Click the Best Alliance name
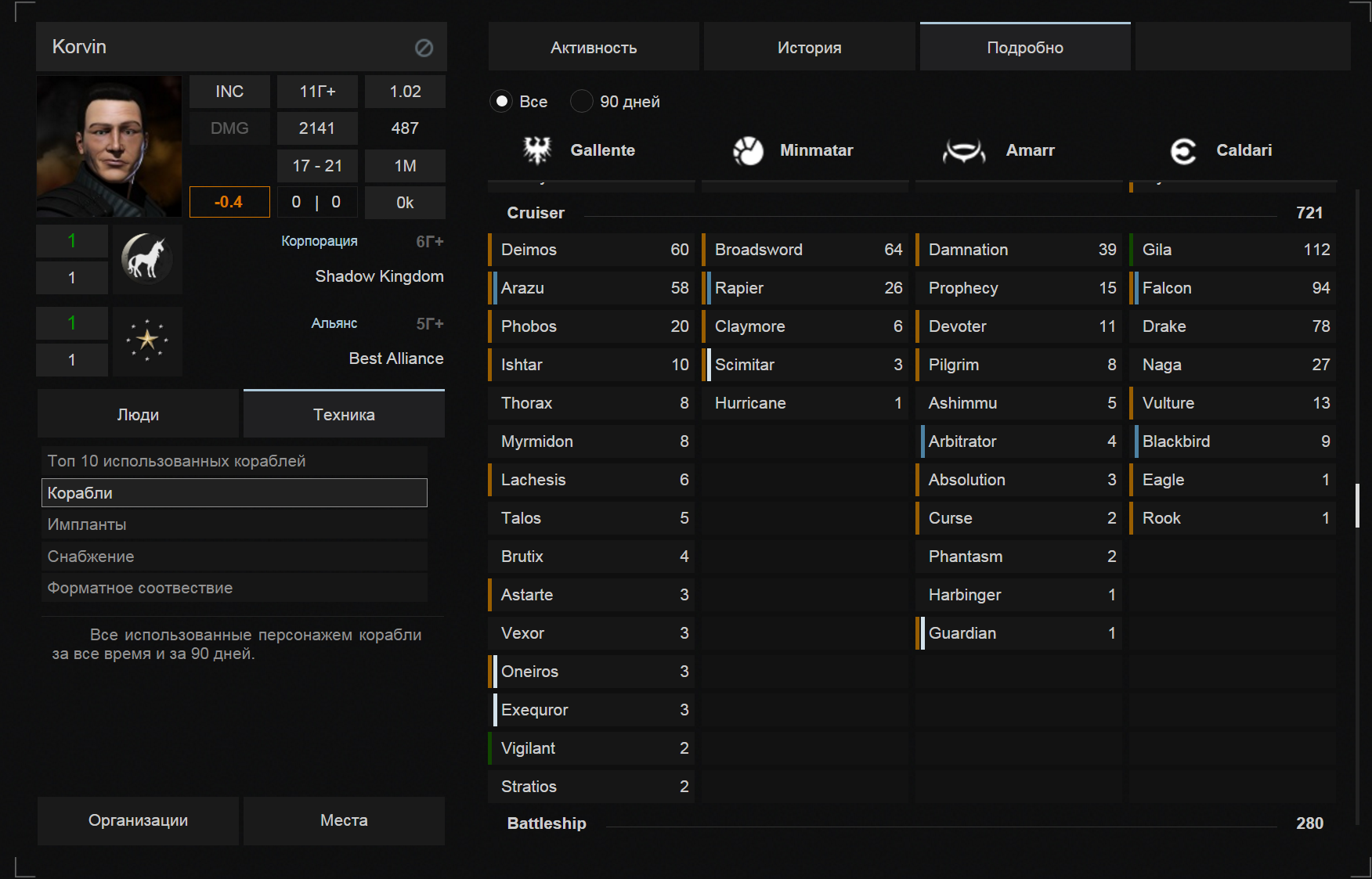The width and height of the screenshot is (1372, 879). [396, 358]
